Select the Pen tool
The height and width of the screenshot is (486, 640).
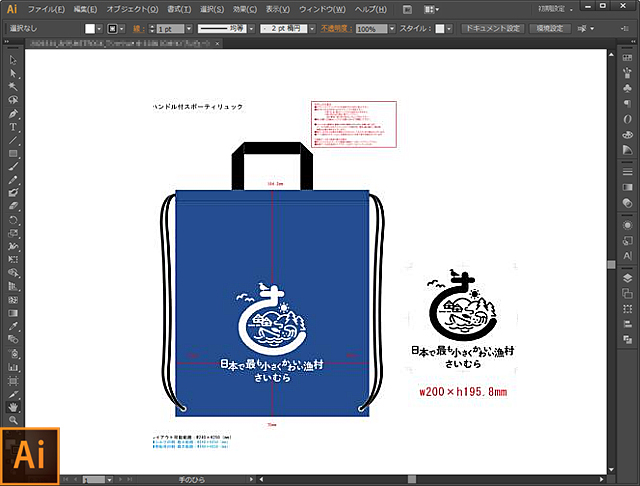[x=13, y=115]
